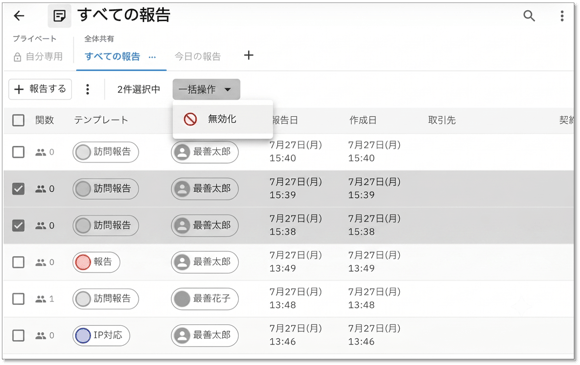Viewport: 580px width, 365px height.
Task: Click the 最善太郎 avatar in the 13:46 row
Action: [182, 335]
